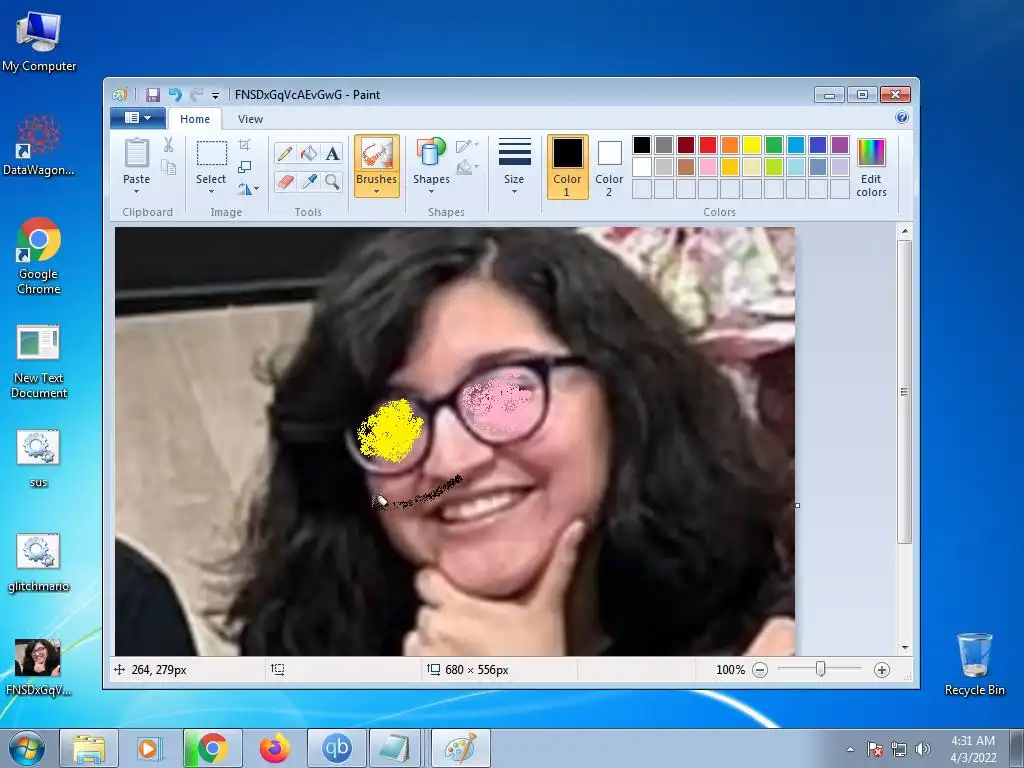The height and width of the screenshot is (768, 1024).
Task: Select FNSDxGqV image thumbnail on desktop
Action: [39, 667]
